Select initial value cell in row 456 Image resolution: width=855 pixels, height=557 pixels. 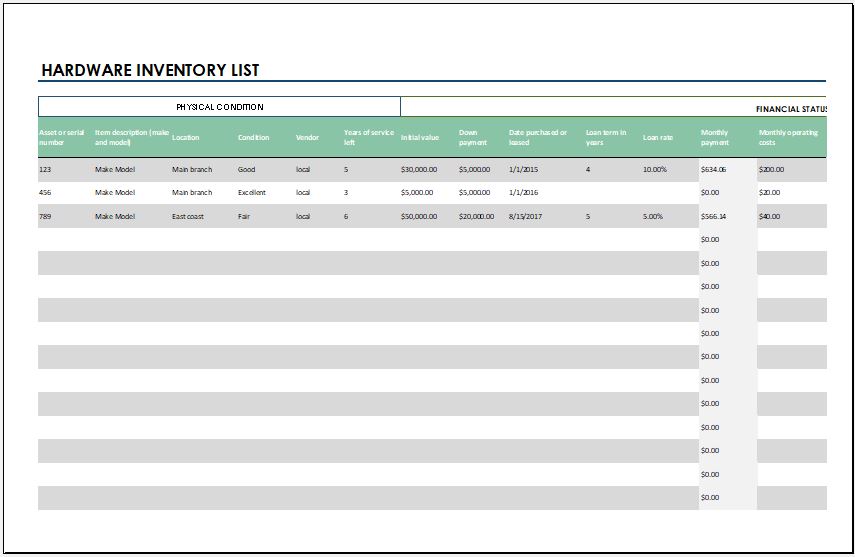(x=417, y=193)
